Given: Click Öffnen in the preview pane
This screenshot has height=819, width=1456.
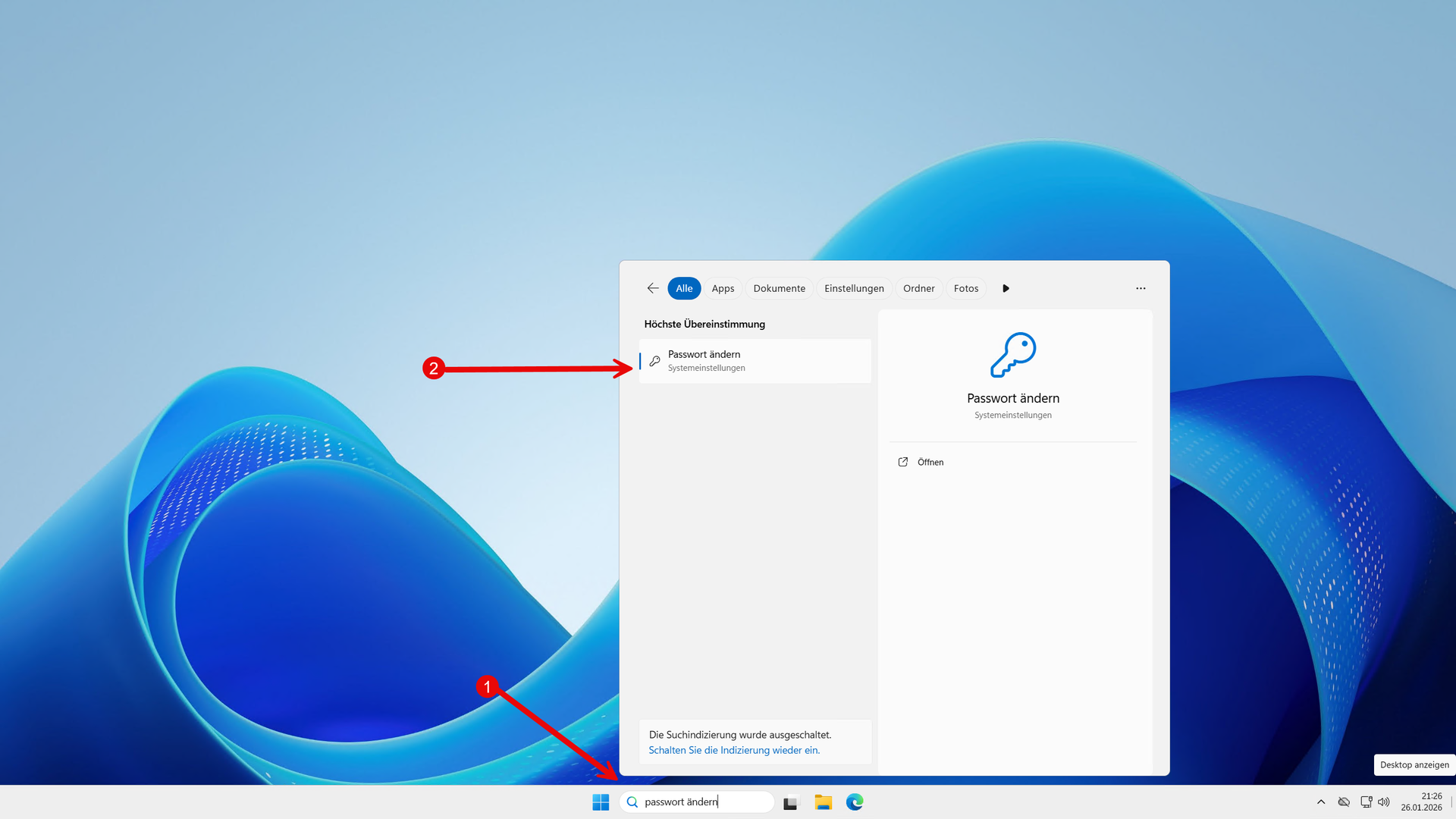Looking at the screenshot, I should (930, 462).
